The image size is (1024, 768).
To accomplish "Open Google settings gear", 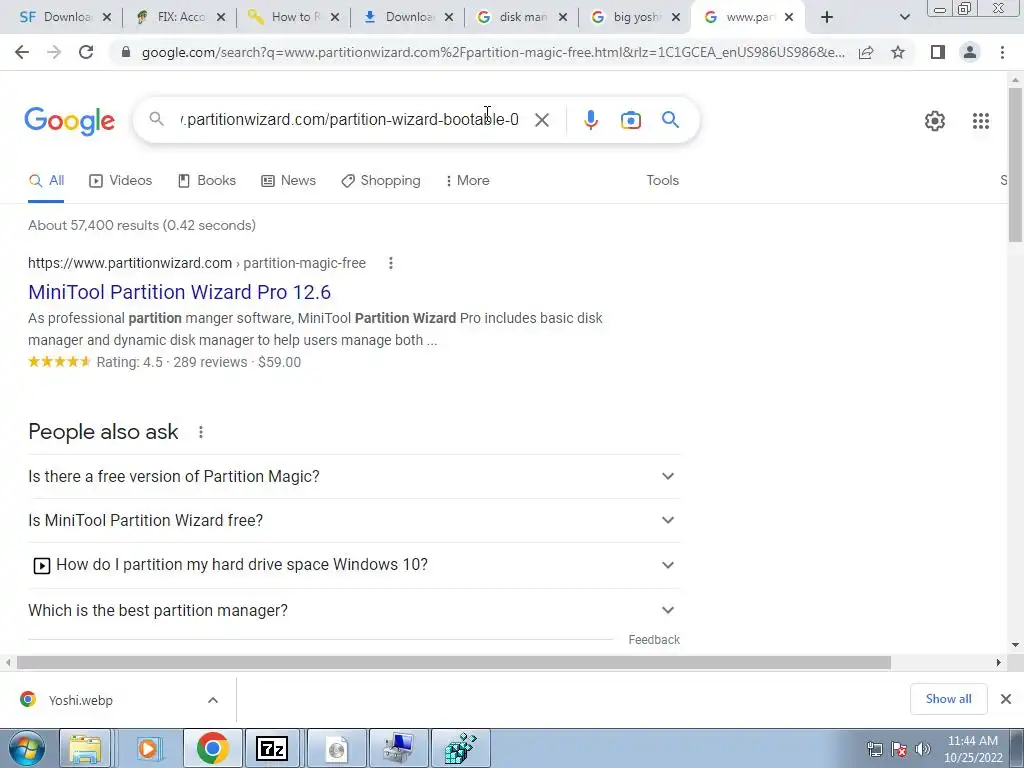I will pos(935,121).
